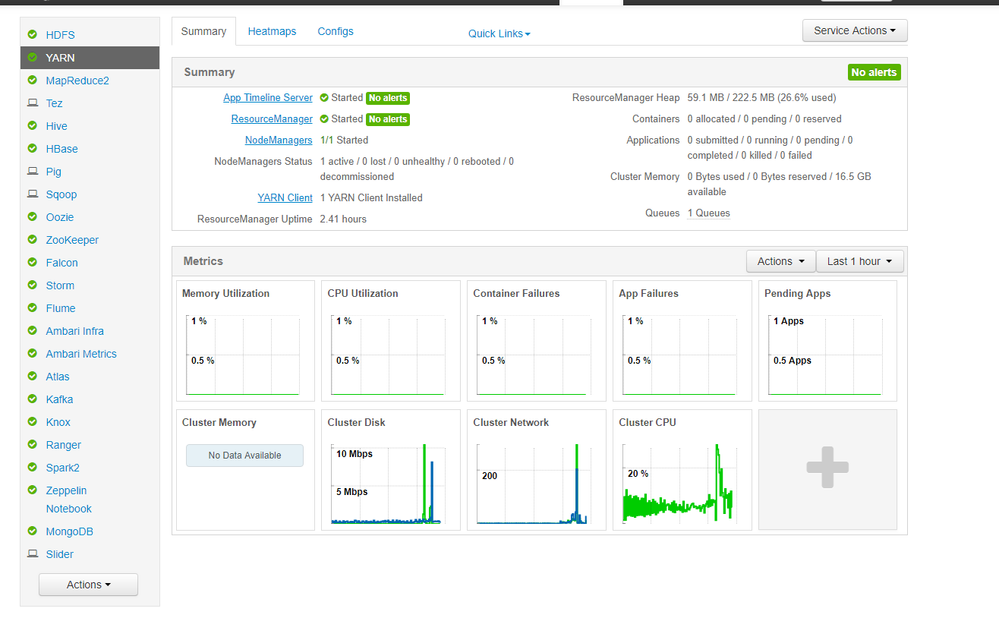999x634 pixels.
Task: Open the Cluster CPU chart widget
Action: 682,470
